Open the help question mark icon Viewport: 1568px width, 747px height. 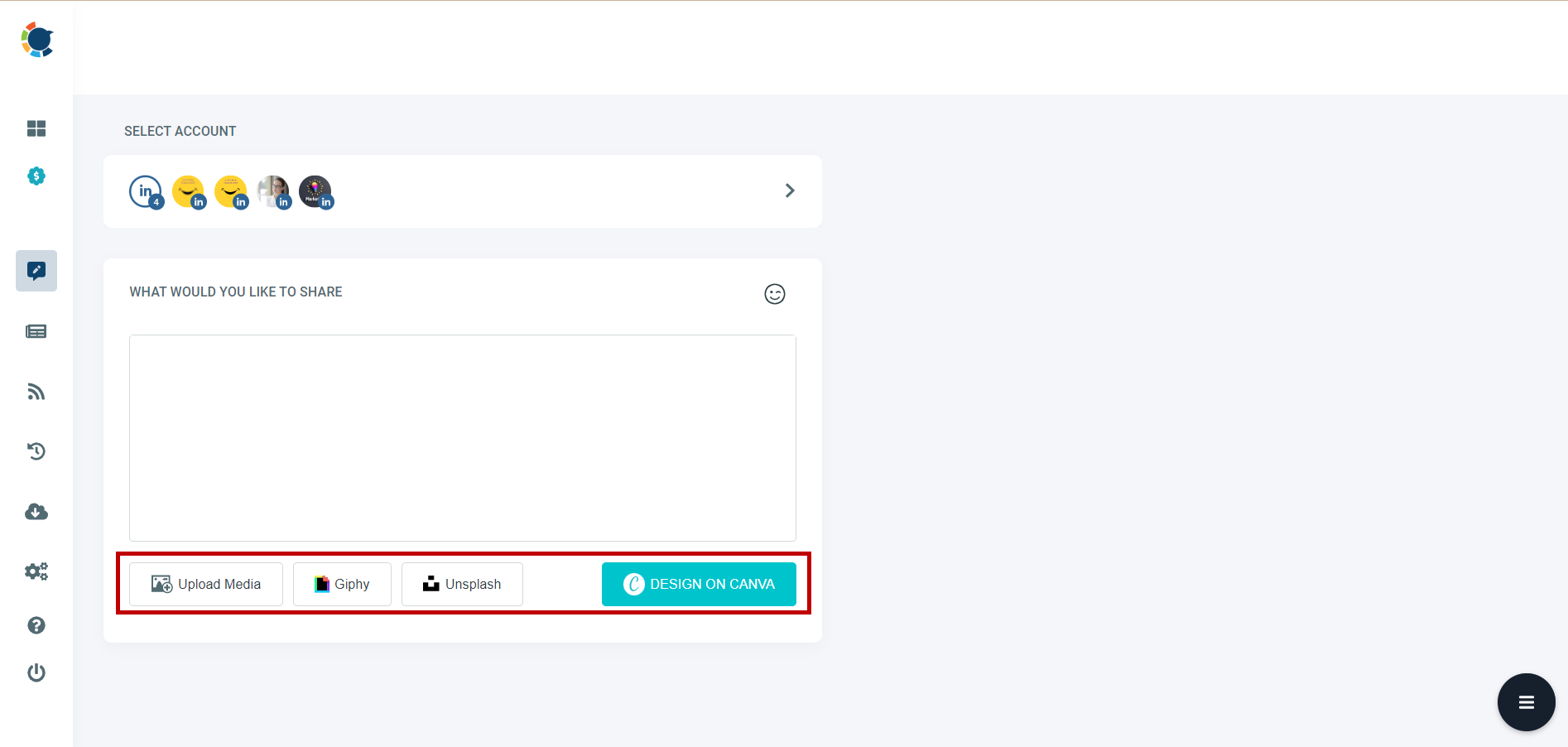pos(36,625)
